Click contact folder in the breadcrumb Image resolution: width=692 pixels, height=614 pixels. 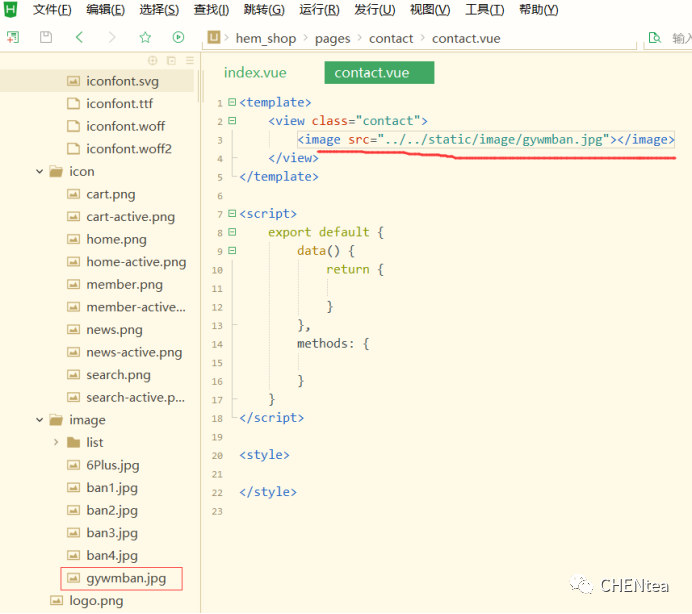click(x=391, y=38)
